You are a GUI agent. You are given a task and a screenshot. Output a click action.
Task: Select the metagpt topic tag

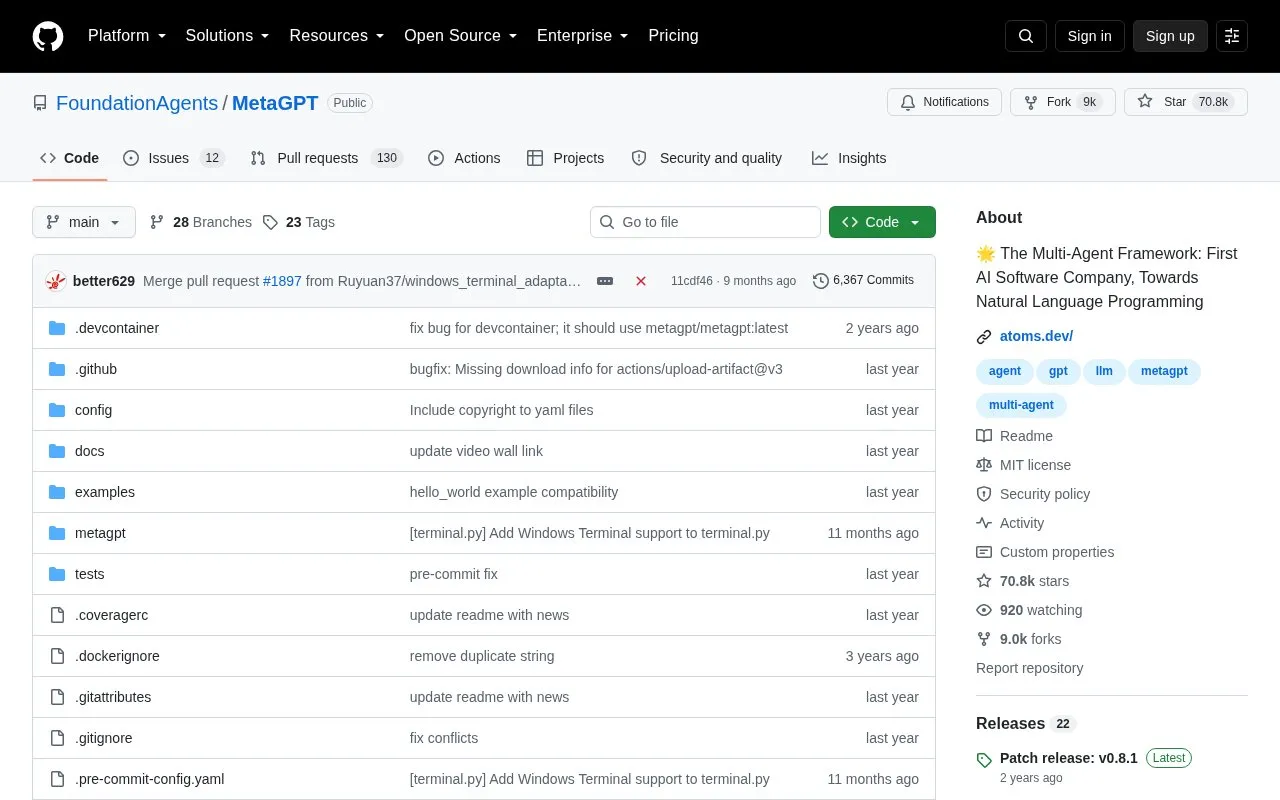click(x=1164, y=371)
